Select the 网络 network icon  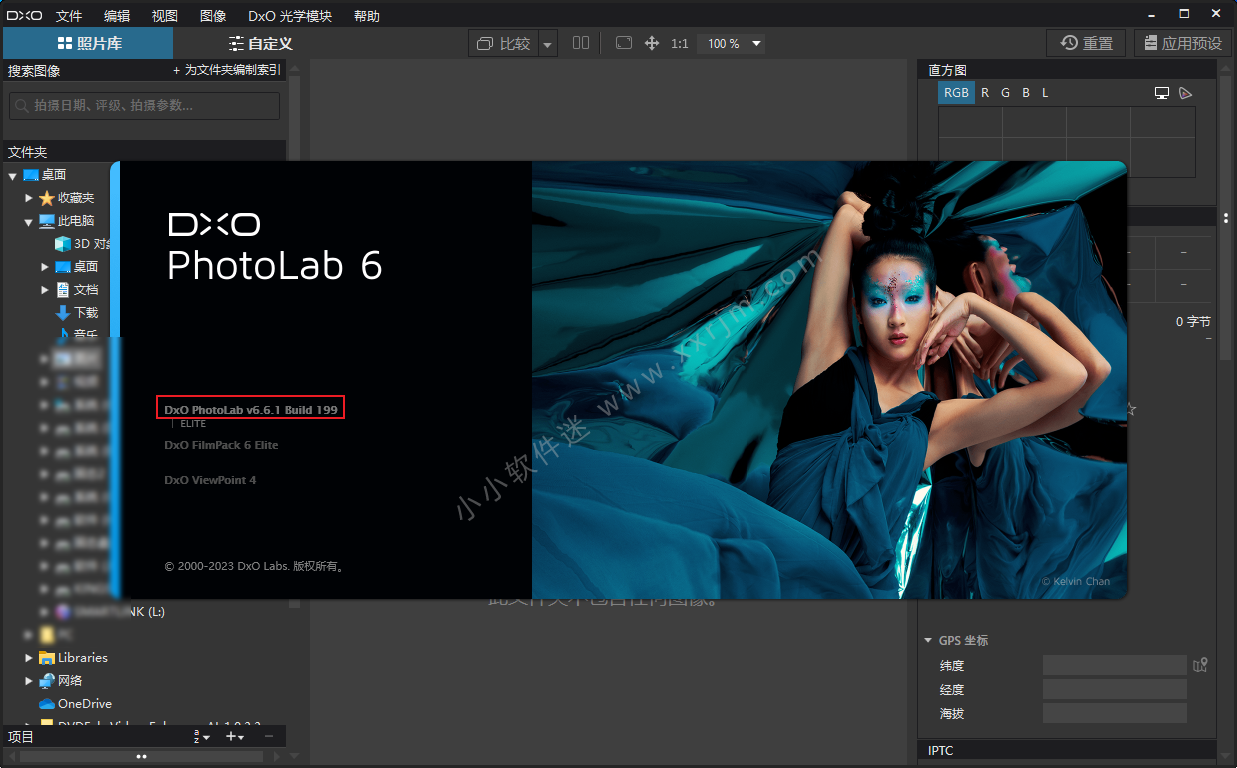[47, 681]
